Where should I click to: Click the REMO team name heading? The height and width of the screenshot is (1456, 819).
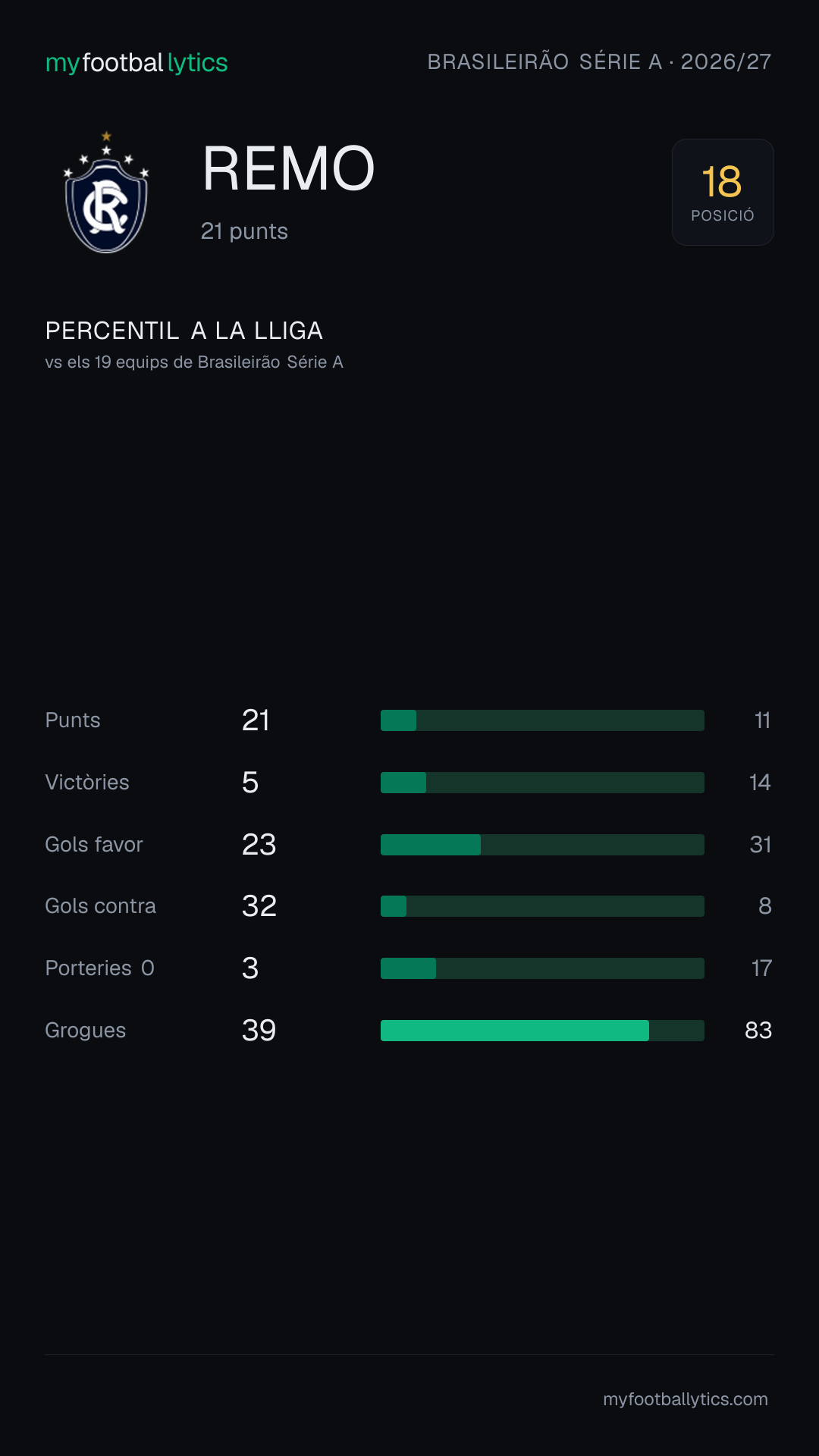click(x=289, y=168)
